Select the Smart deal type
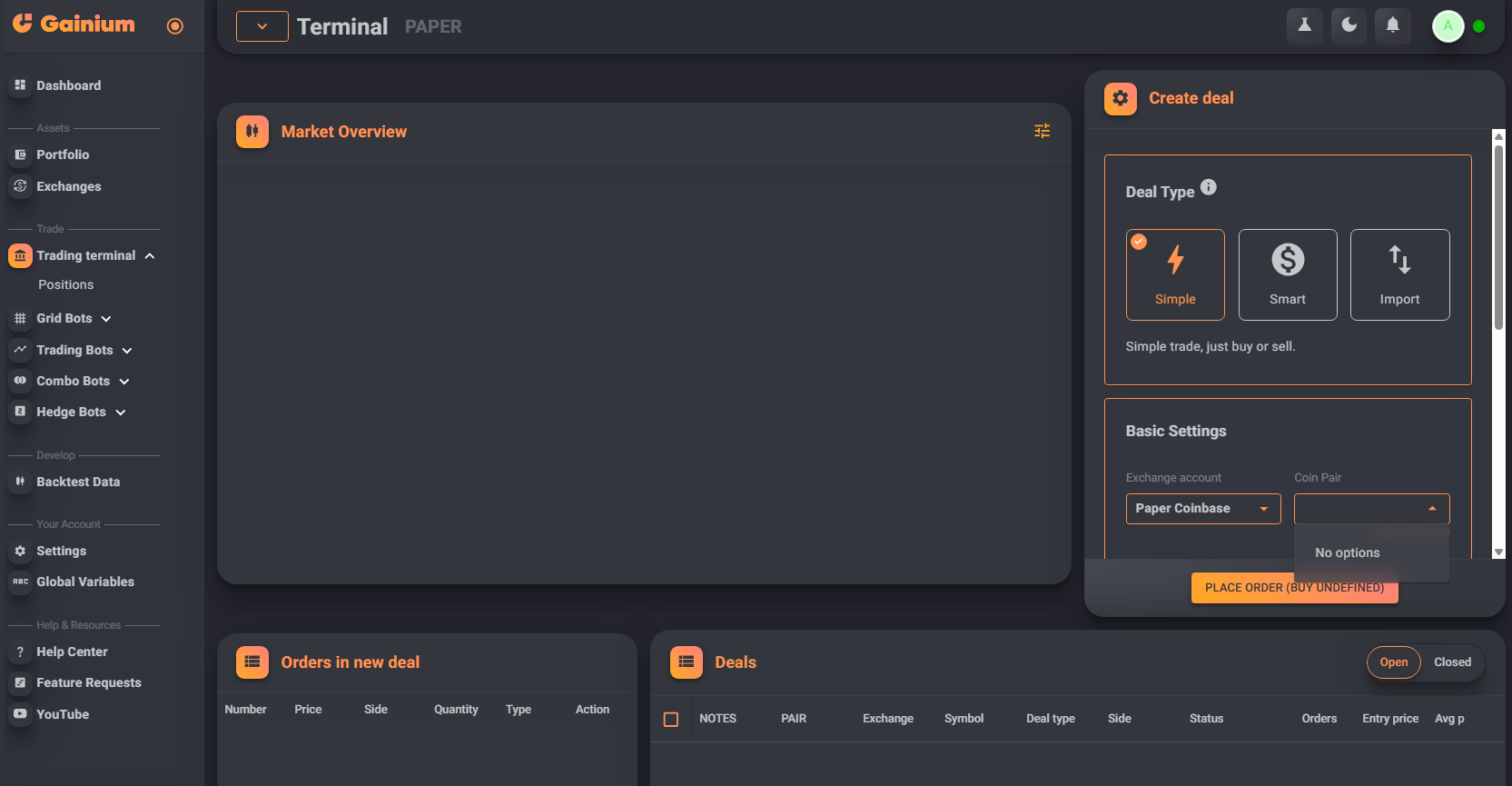This screenshot has width=1512, height=786. (x=1287, y=274)
